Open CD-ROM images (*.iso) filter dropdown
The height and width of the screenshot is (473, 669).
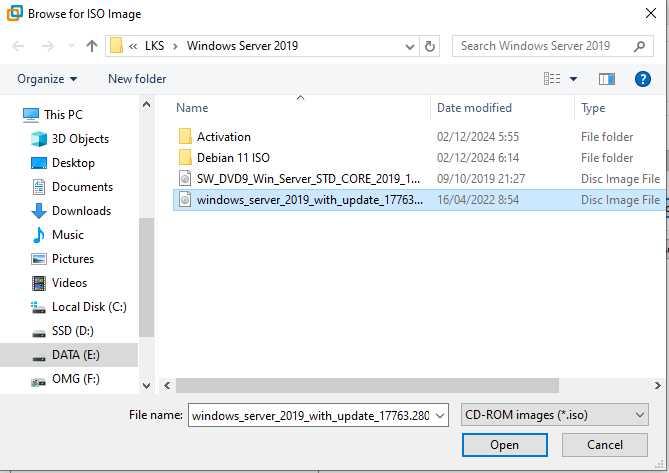555,415
